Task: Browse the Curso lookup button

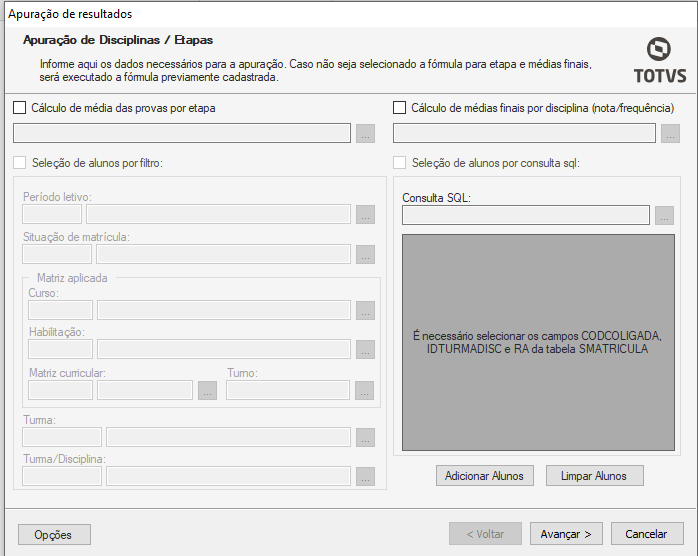Action: 365,311
